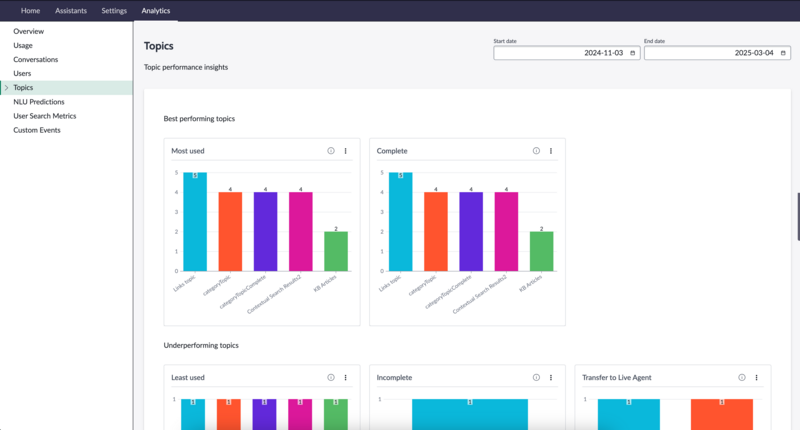The width and height of the screenshot is (800, 430).
Task: Click green KB Articles bar in Most used
Action: coord(336,251)
